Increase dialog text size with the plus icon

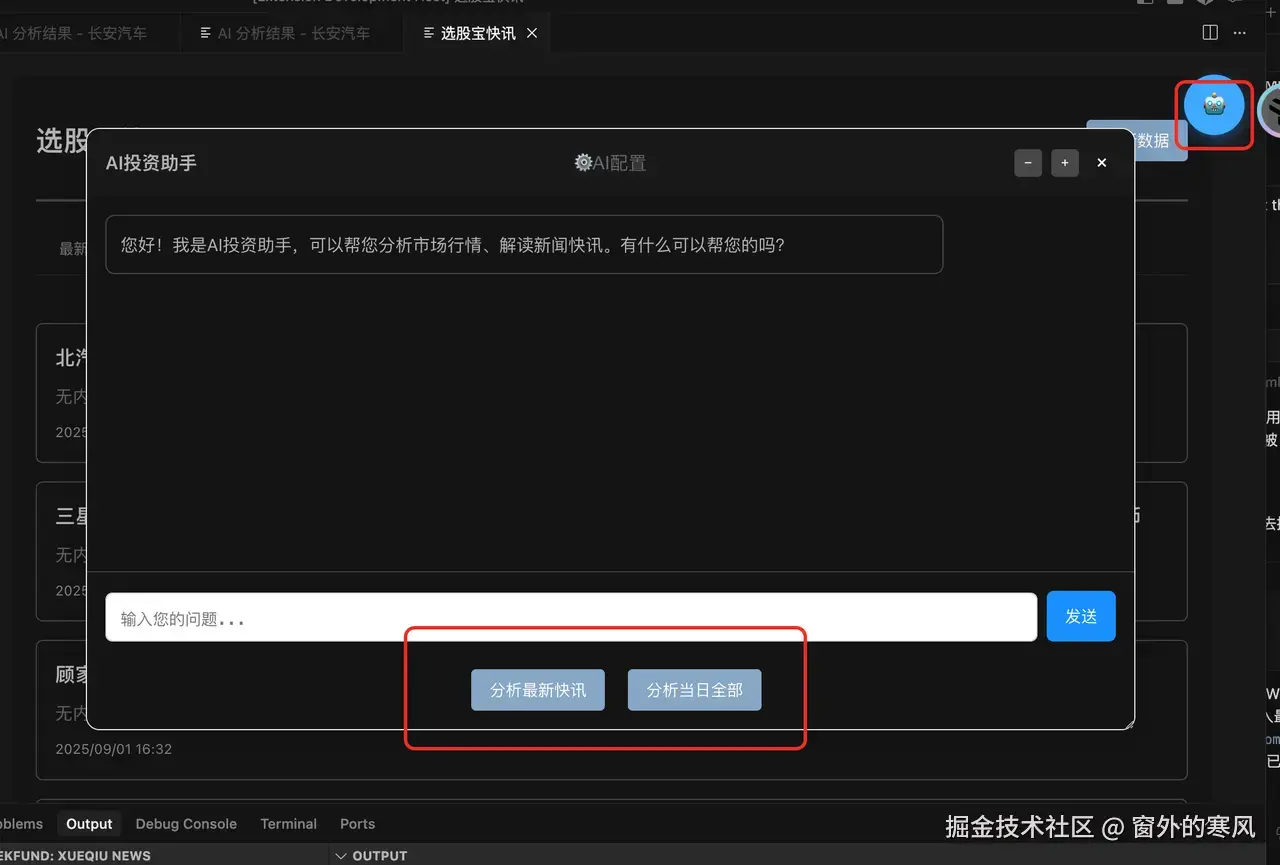[x=1064, y=162]
